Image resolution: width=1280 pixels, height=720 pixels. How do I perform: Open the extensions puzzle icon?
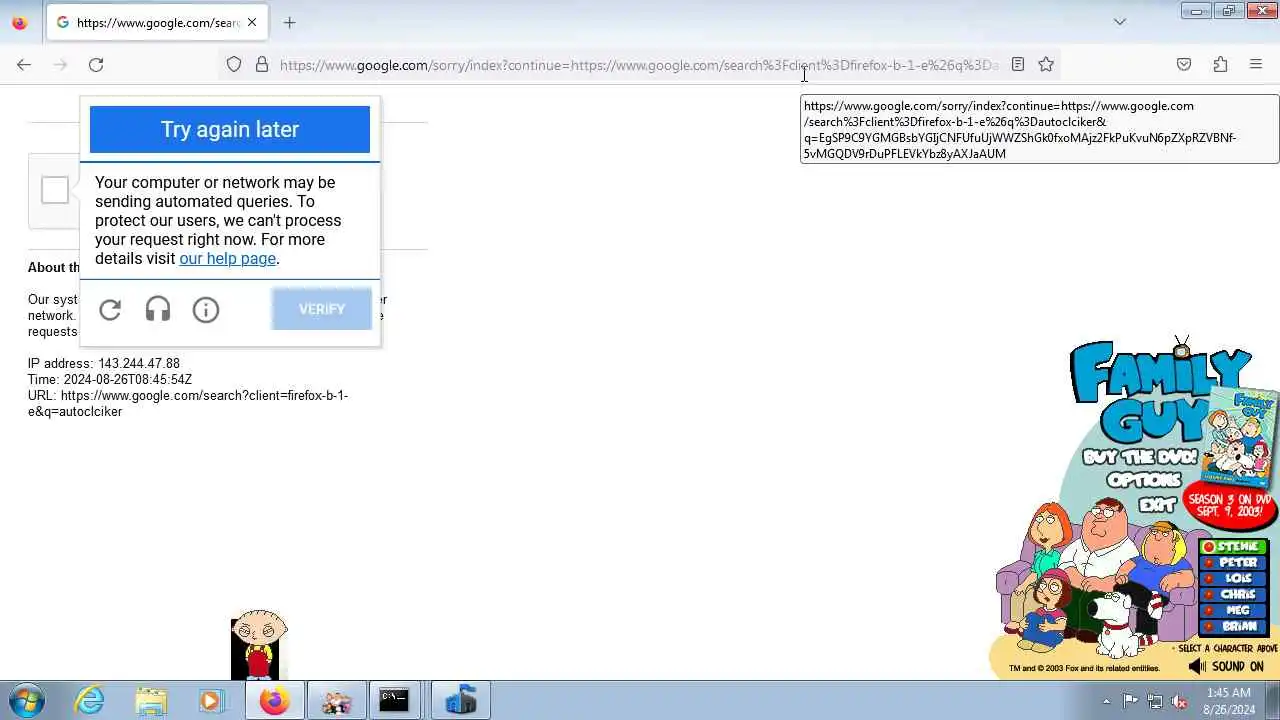pos(1220,64)
